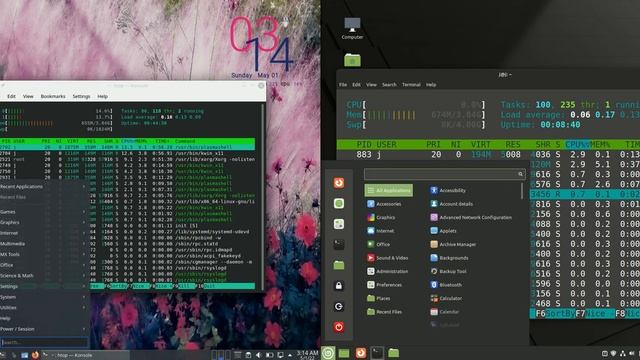Launch Archive Manager from Mint menu
640x360 pixels.
point(453,244)
